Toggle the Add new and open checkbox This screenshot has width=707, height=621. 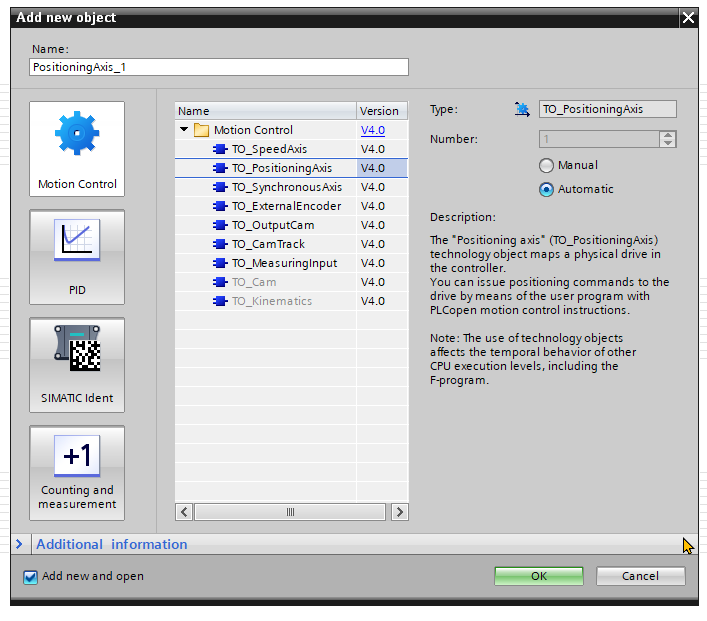click(30, 577)
